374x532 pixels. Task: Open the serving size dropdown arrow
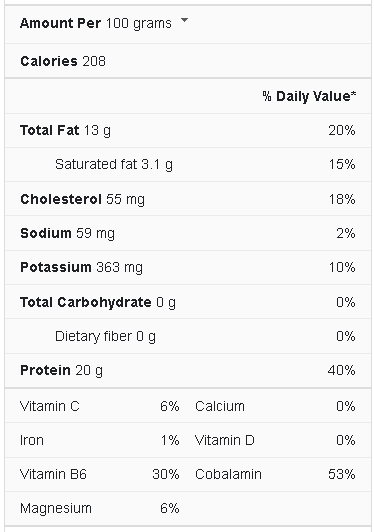pyautogui.click(x=184, y=20)
